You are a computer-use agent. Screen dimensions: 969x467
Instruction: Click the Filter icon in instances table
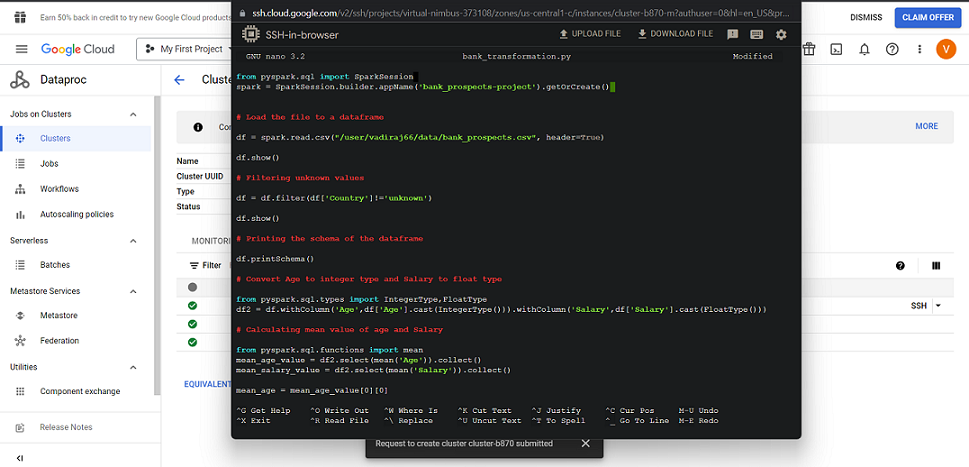point(195,265)
